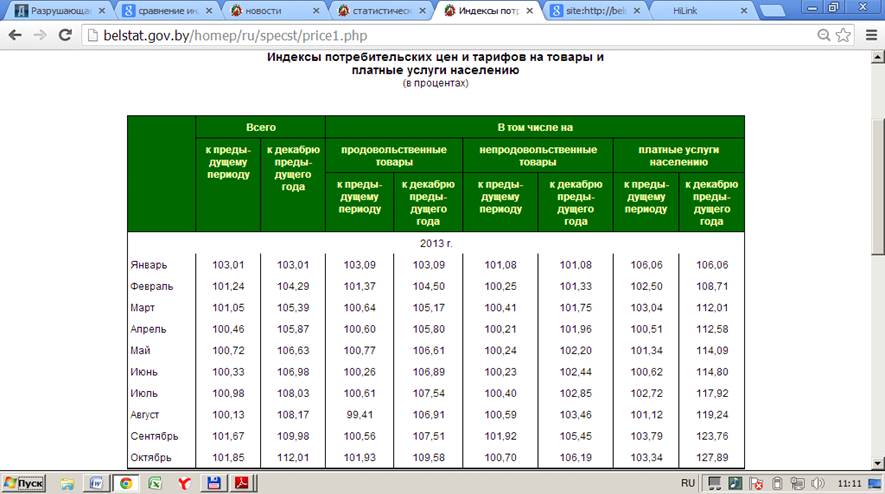Click the zoom magnifier icon in address bar

pos(822,35)
